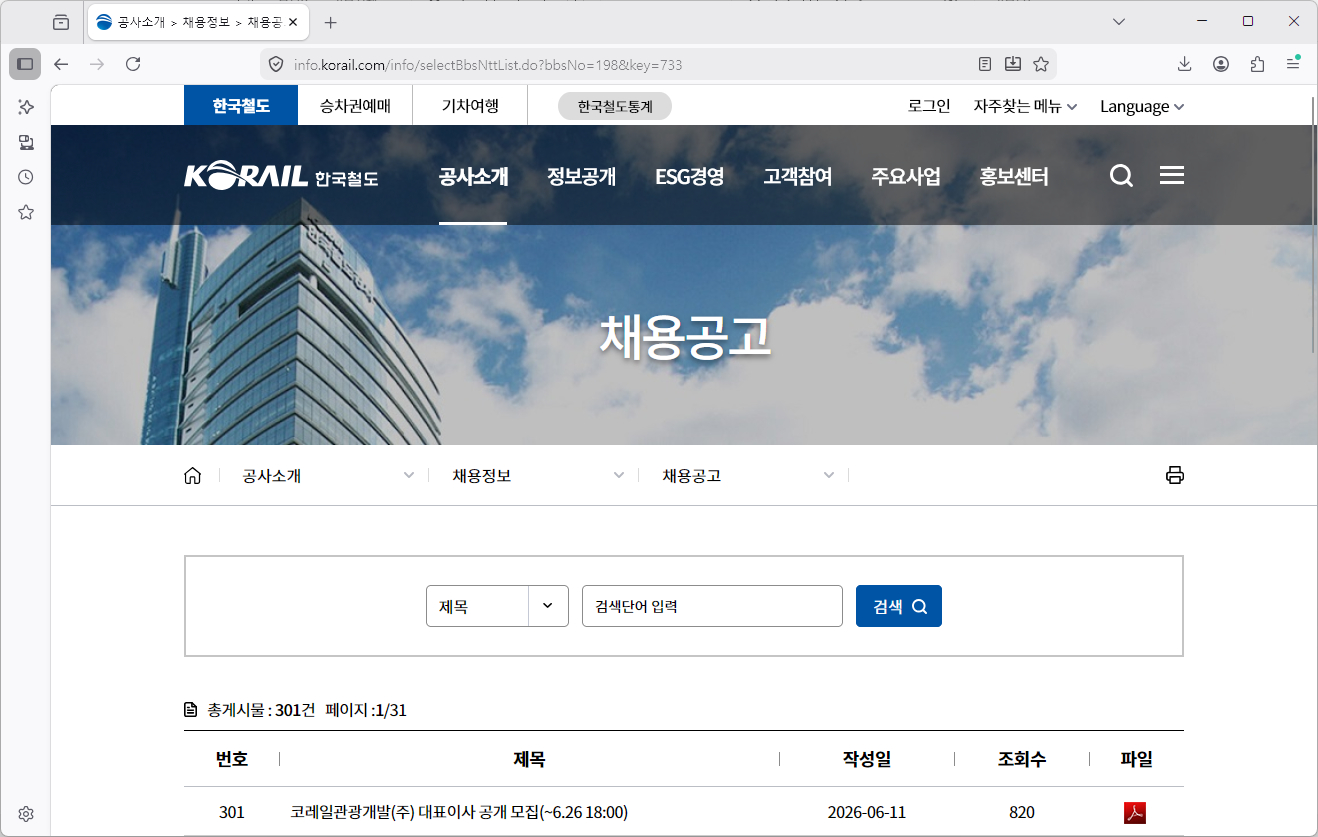This screenshot has width=1318, height=837.
Task: Open a new browser tab
Action: click(x=331, y=22)
